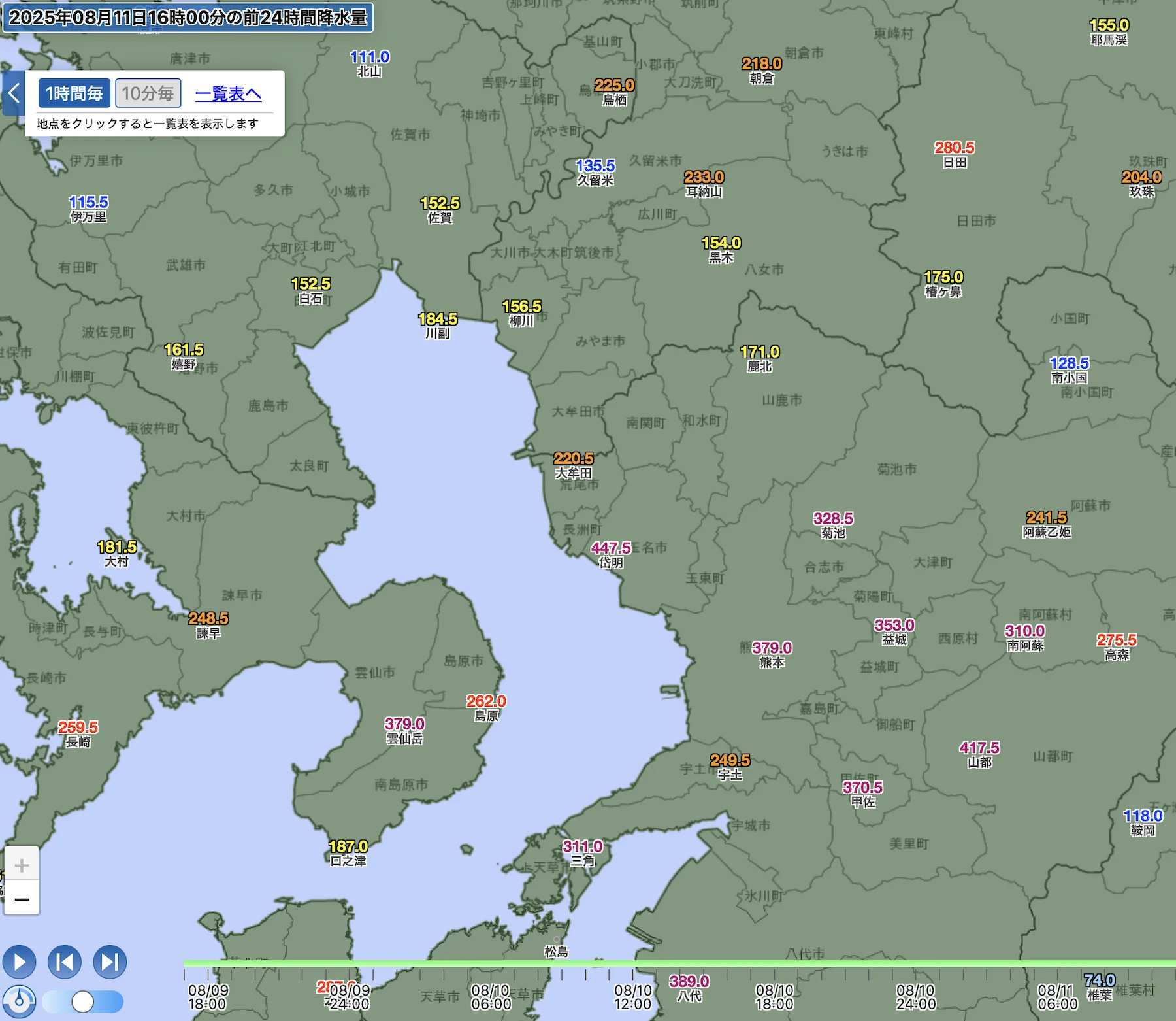Screen dimensions: 1176x1021
Task: Click the 雲仙岳 station value 379.0
Action: tap(404, 724)
